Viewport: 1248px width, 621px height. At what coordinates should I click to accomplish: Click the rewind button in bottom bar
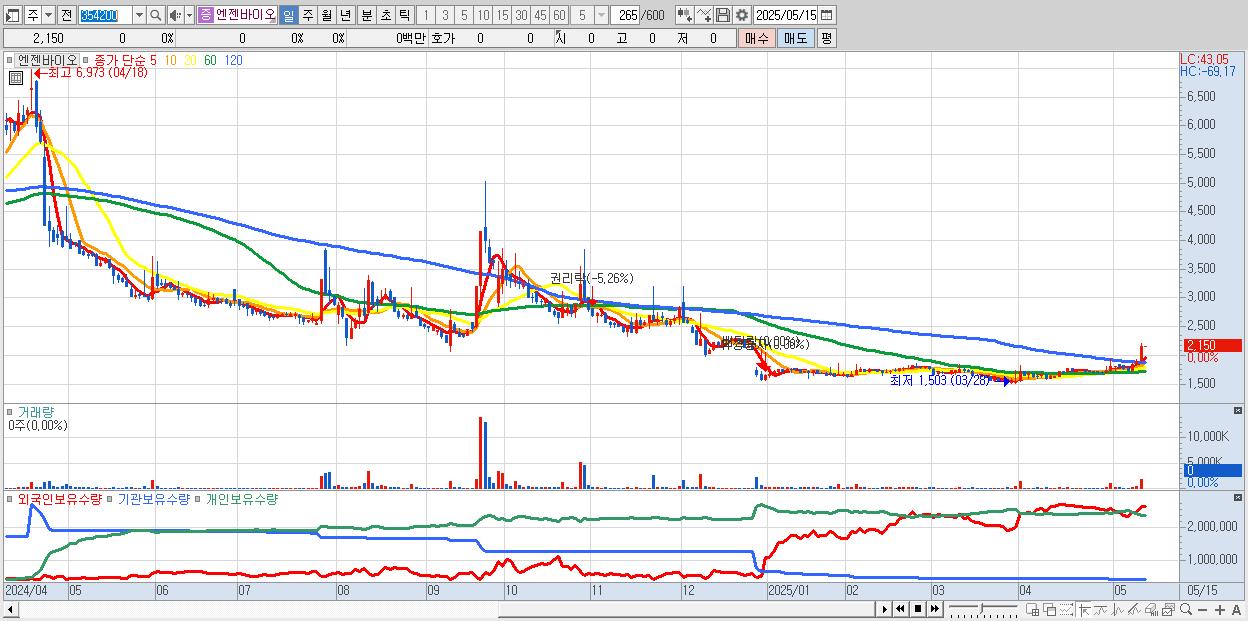900,609
